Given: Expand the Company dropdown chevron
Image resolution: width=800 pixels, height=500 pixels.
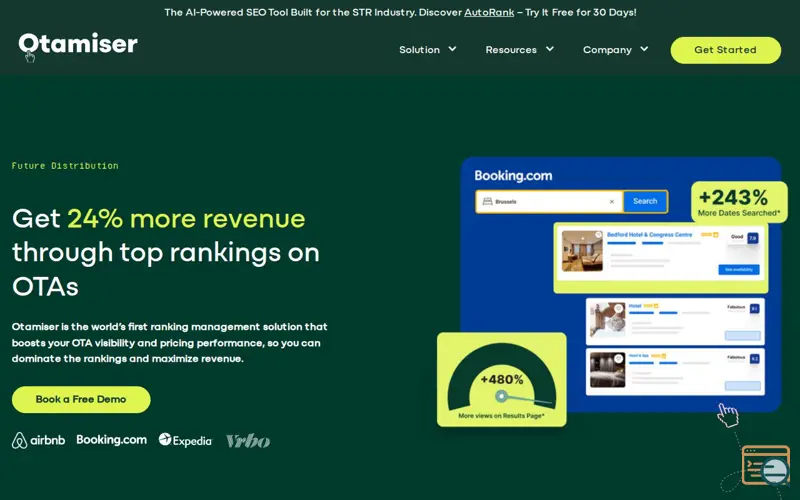Looking at the screenshot, I should tap(644, 49).
